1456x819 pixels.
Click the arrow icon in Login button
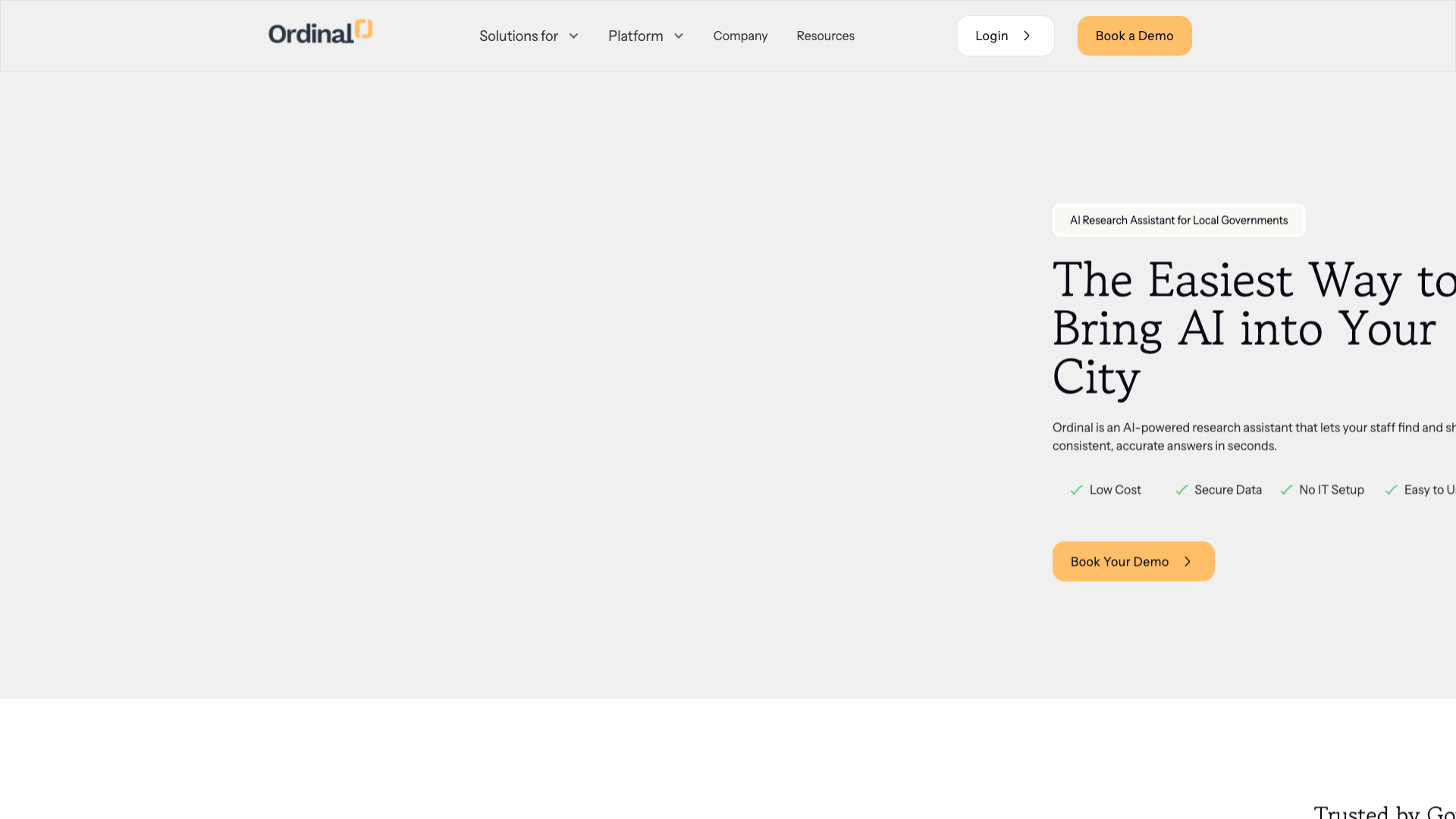(1027, 36)
